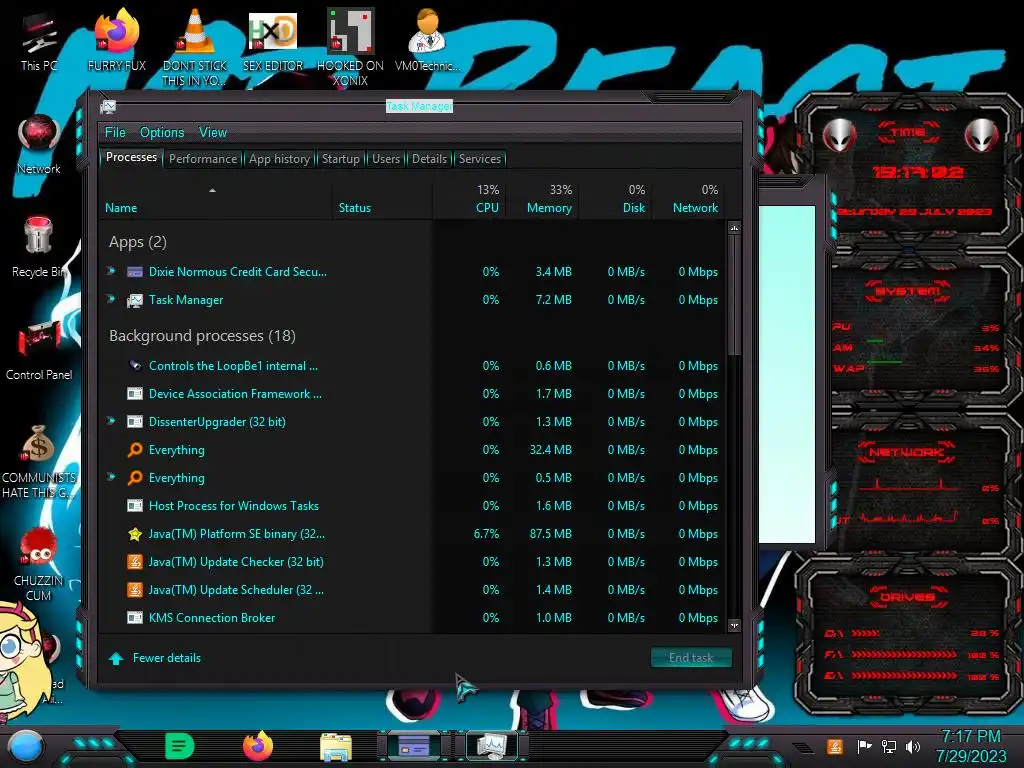The height and width of the screenshot is (768, 1024).
Task: Switch to the Performance tab
Action: 203,159
